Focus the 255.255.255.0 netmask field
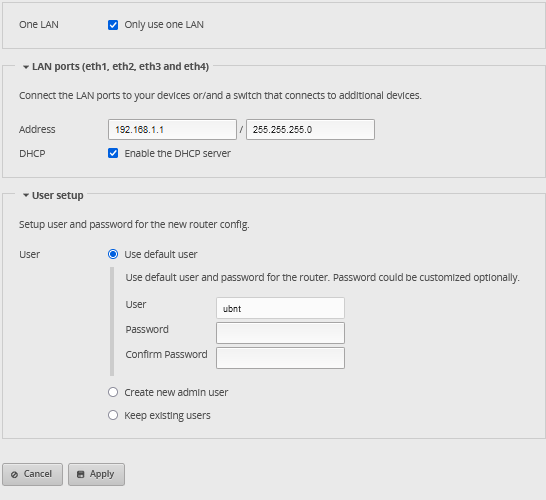Image resolution: width=546 pixels, height=500 pixels. (x=310, y=130)
